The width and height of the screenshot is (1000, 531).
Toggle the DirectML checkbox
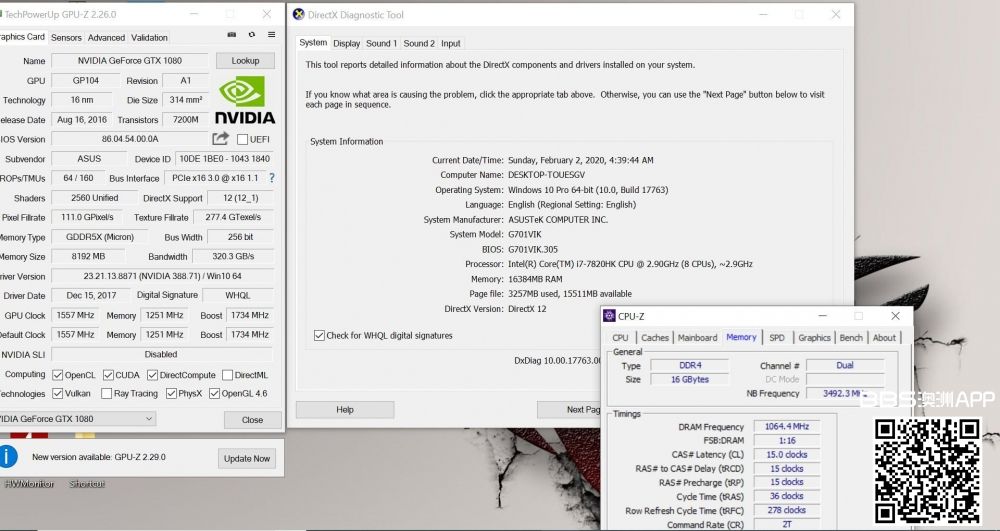(x=227, y=375)
